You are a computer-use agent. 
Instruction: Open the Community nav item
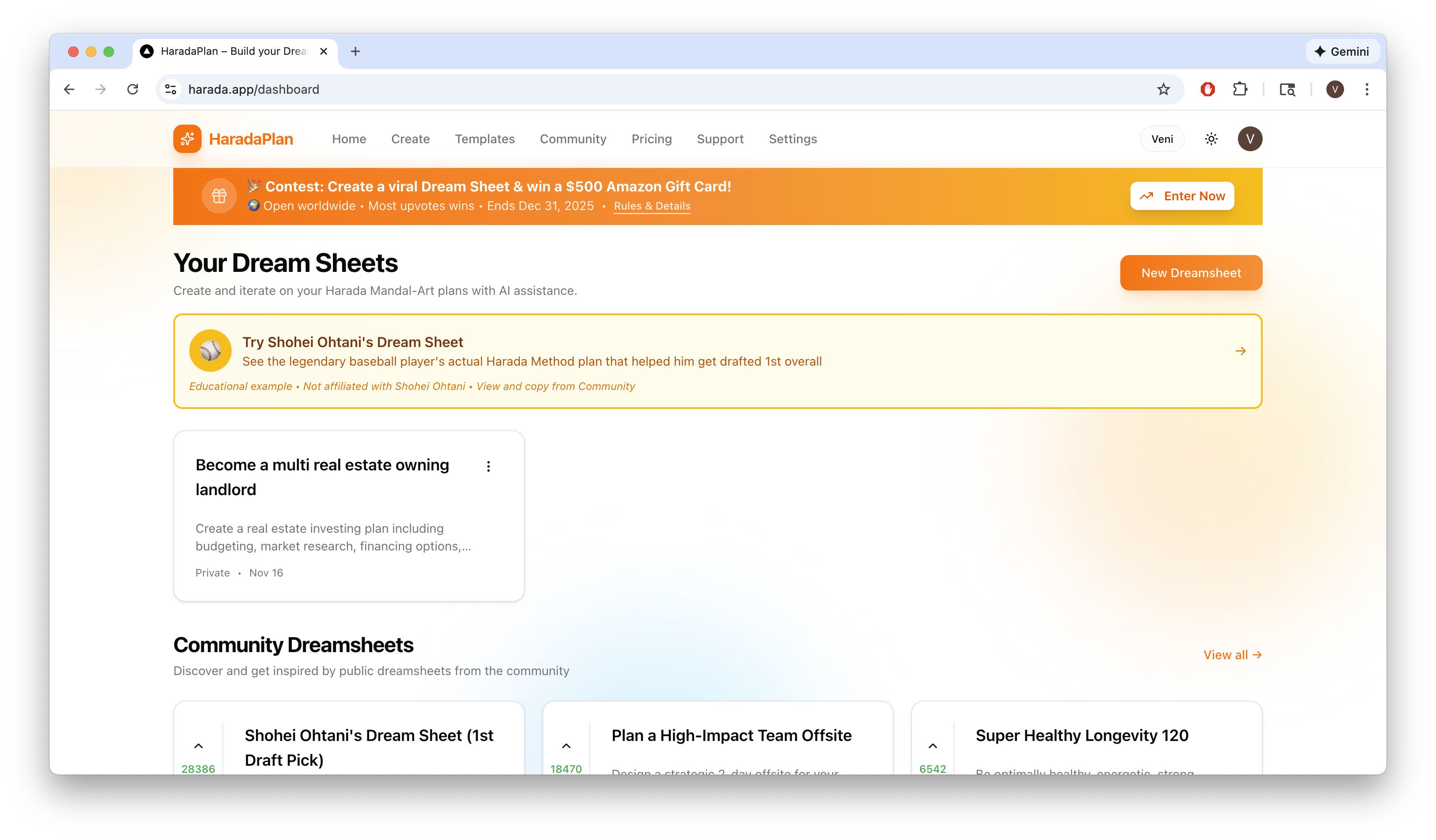[x=573, y=139]
